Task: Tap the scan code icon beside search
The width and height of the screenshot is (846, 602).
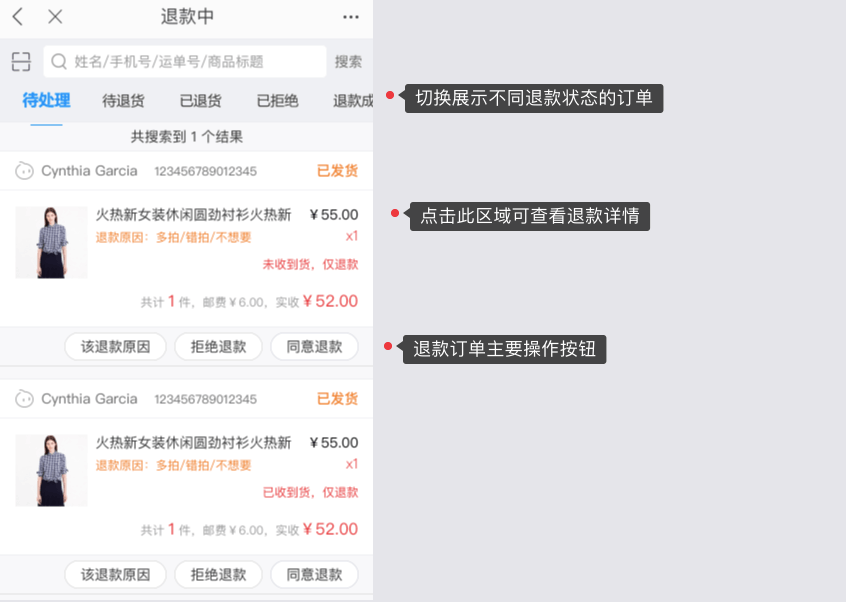Action: [x=21, y=61]
